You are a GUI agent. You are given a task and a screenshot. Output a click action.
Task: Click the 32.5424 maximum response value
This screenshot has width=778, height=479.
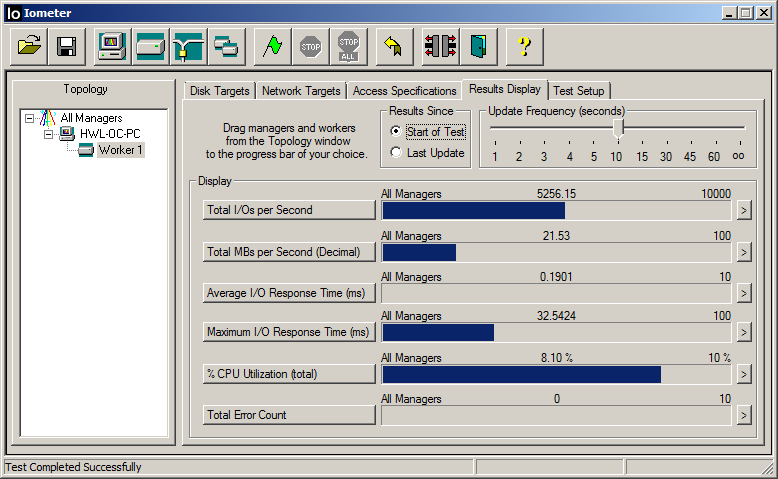coord(556,316)
